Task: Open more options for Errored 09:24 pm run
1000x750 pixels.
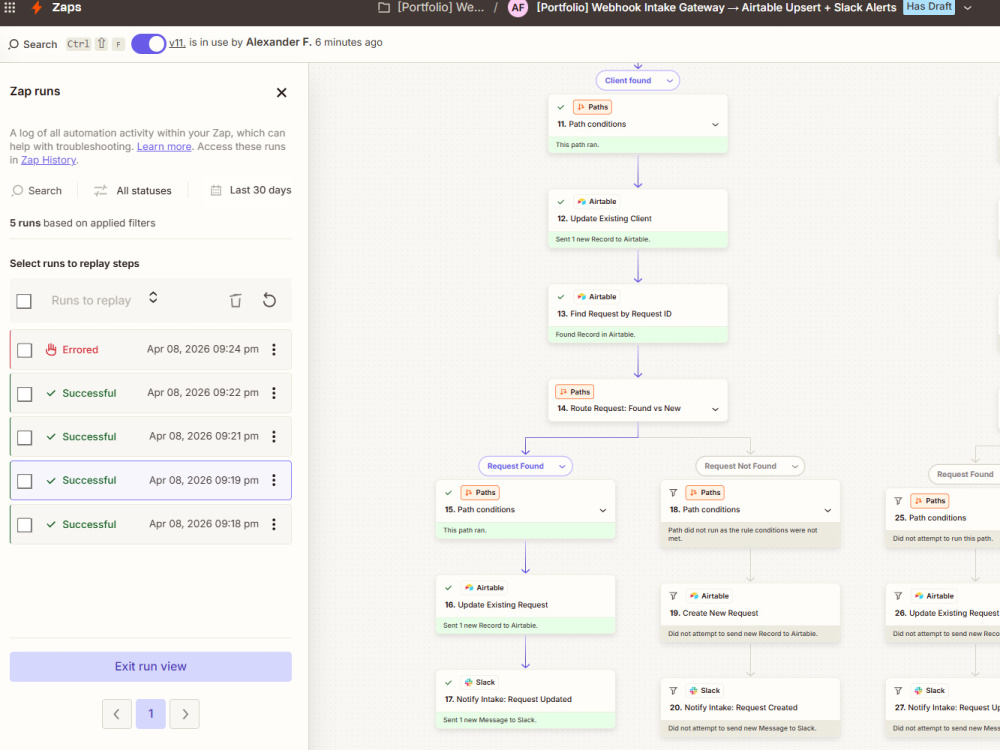Action: [x=274, y=349]
